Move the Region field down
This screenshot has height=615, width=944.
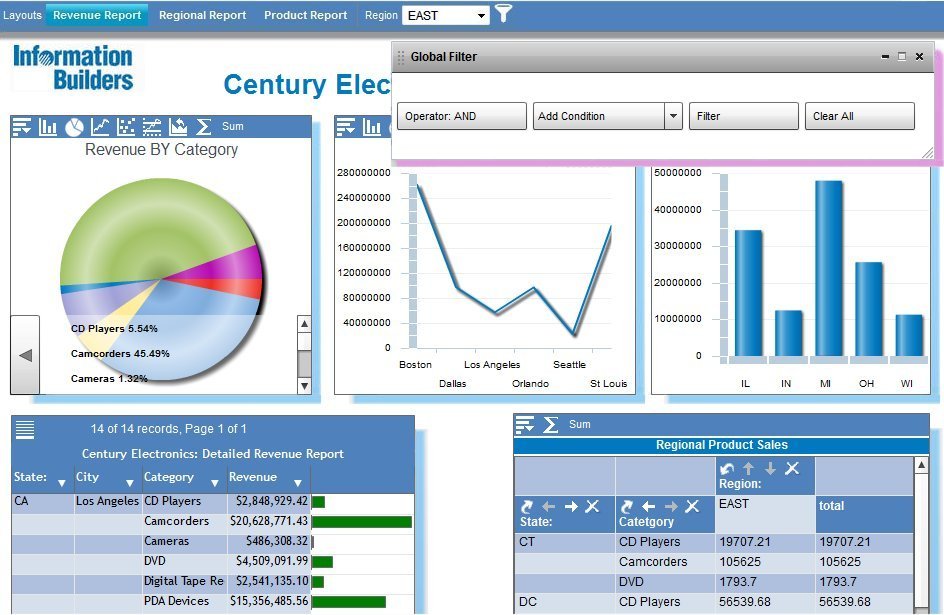(770, 468)
